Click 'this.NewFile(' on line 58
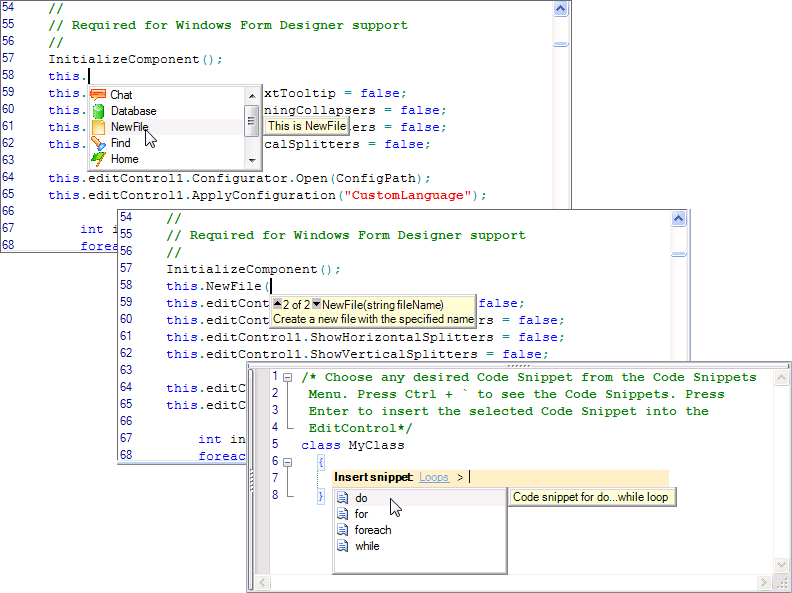Screen dimensions: 792x593 218,286
